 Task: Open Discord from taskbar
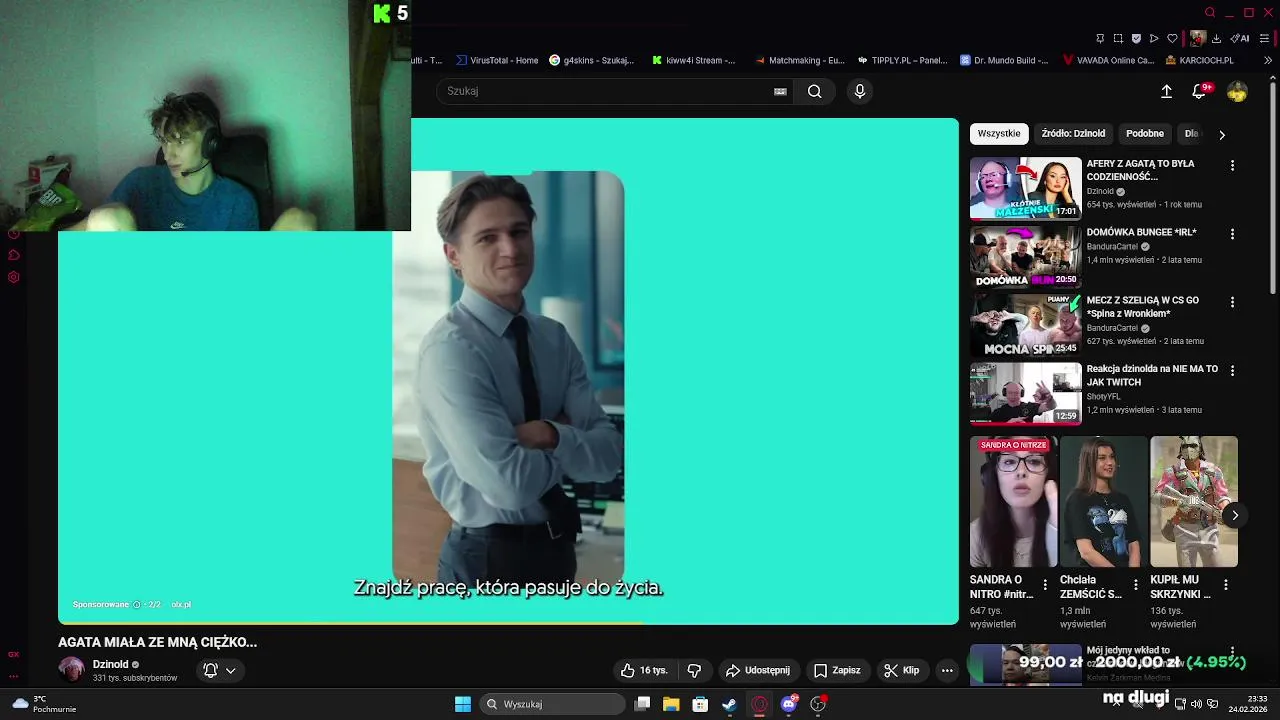789,704
